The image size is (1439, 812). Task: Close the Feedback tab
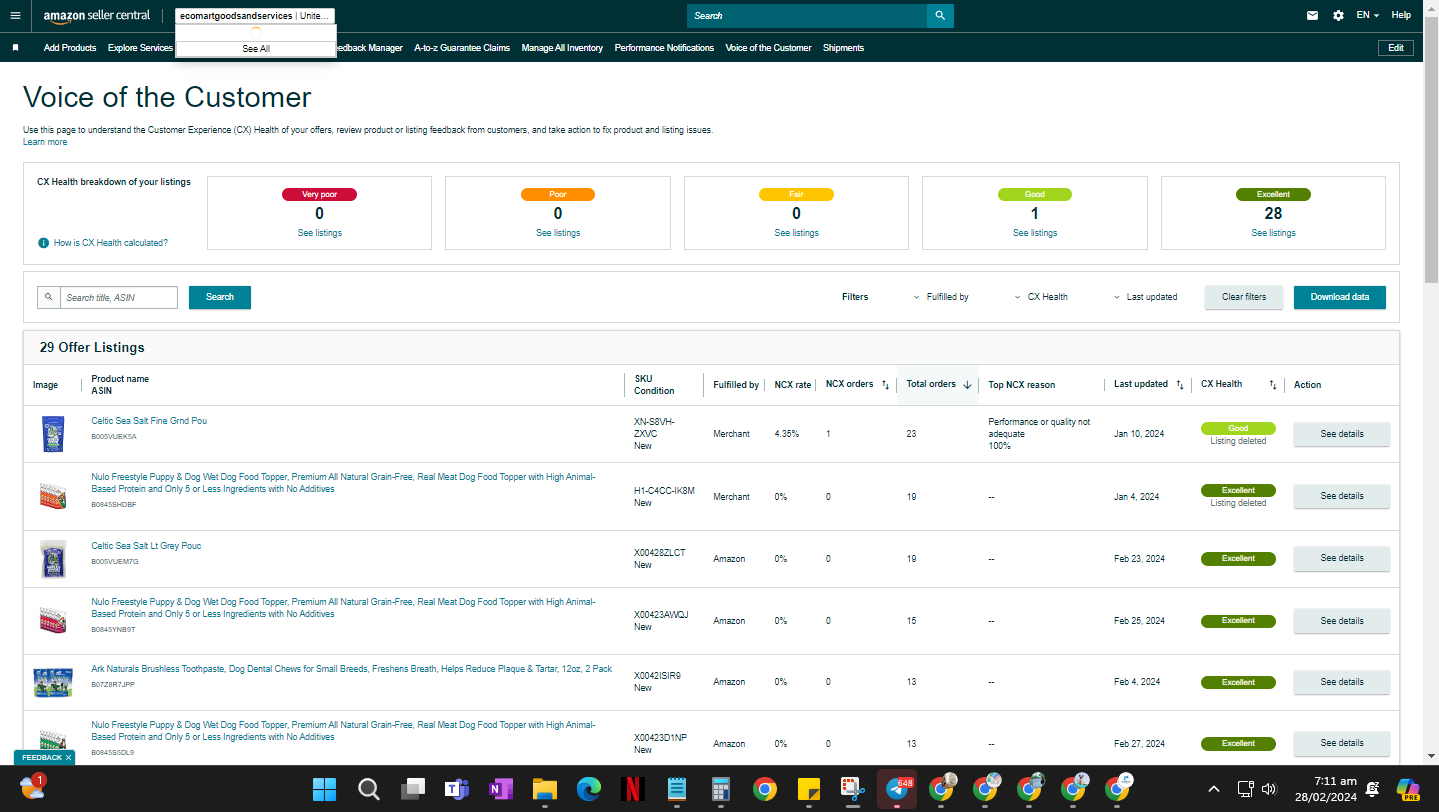click(68, 758)
